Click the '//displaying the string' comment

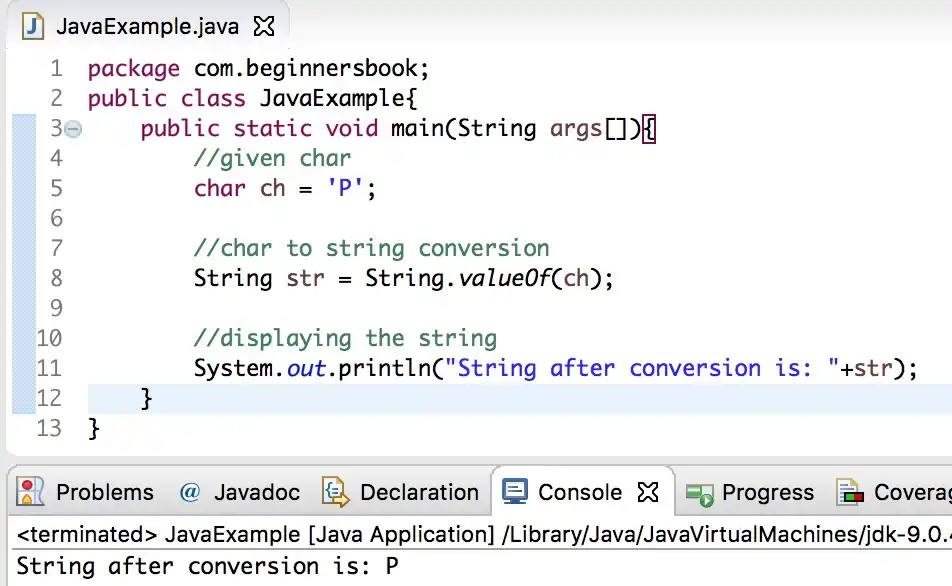click(x=345, y=339)
